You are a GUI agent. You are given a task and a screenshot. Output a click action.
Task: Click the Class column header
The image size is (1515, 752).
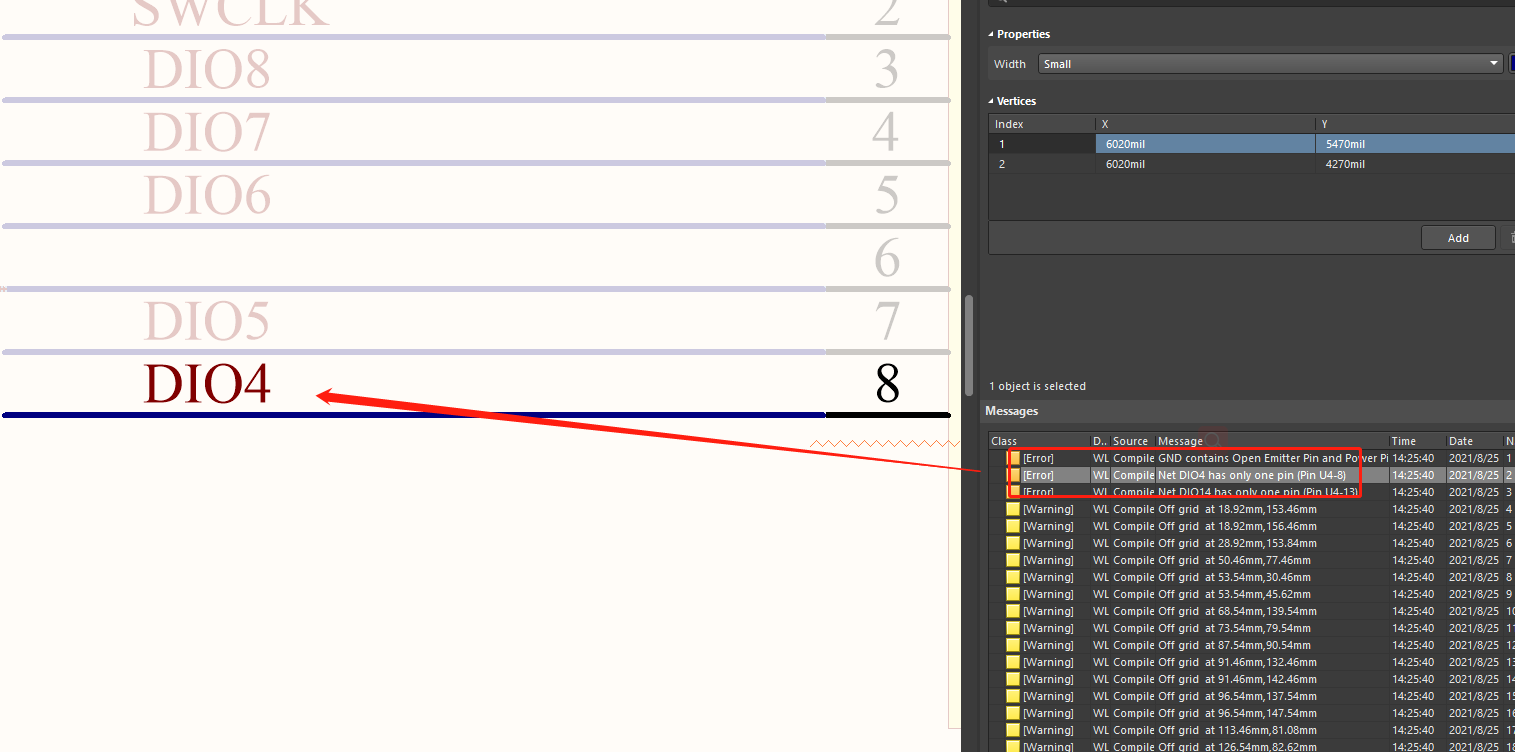[1003, 440]
